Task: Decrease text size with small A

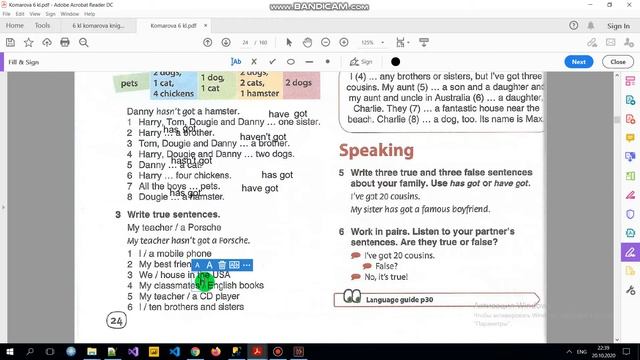Action: 198,265
